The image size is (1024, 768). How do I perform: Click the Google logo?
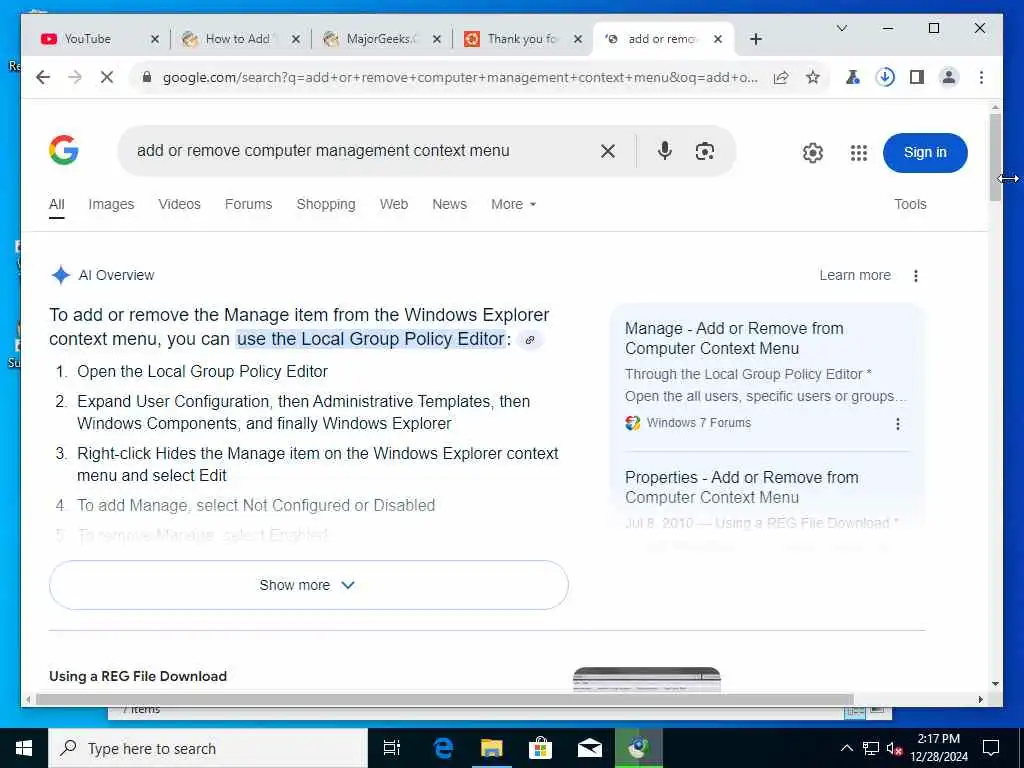(x=64, y=150)
